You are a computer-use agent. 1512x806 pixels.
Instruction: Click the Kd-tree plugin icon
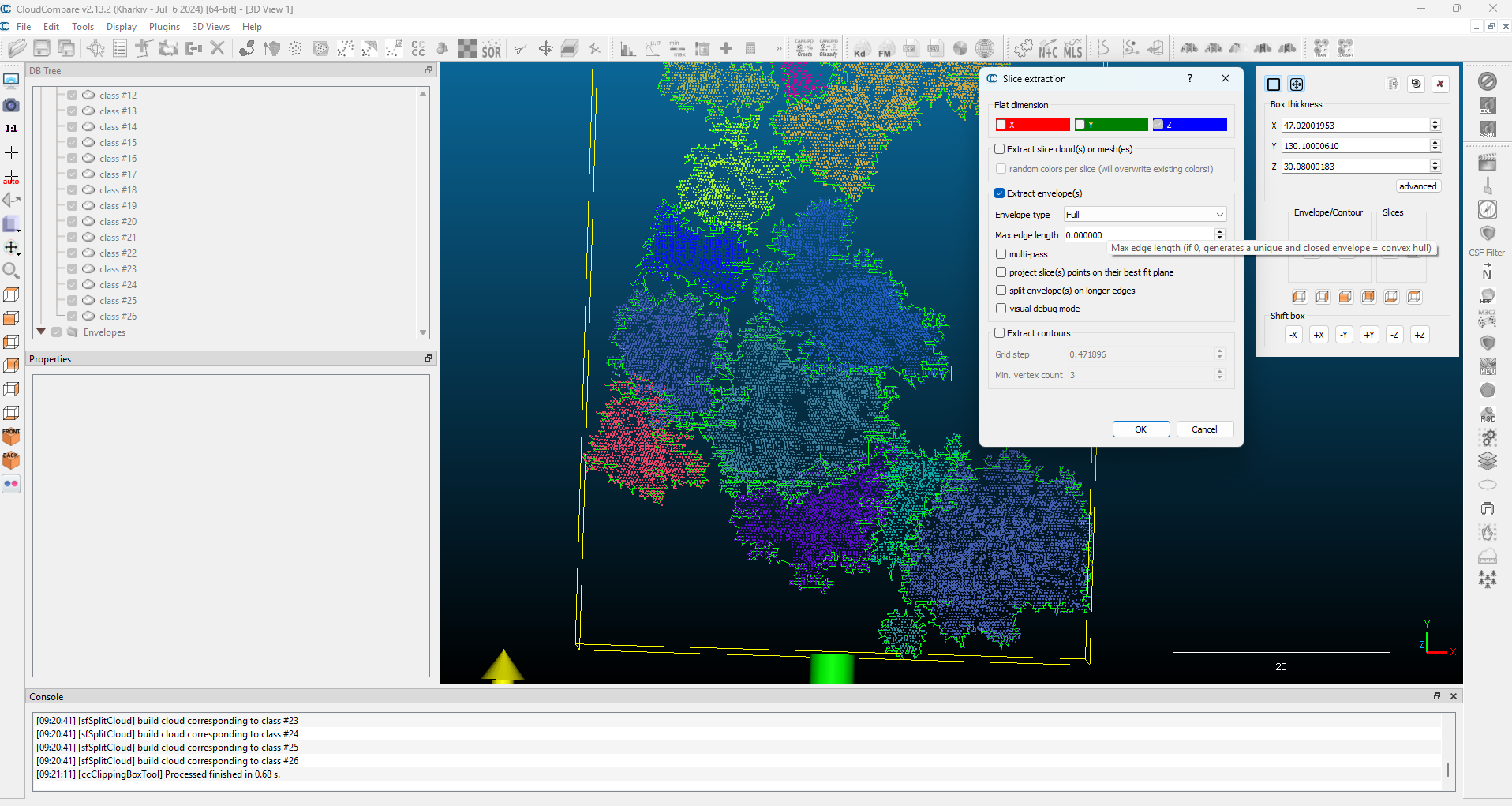[x=860, y=49]
